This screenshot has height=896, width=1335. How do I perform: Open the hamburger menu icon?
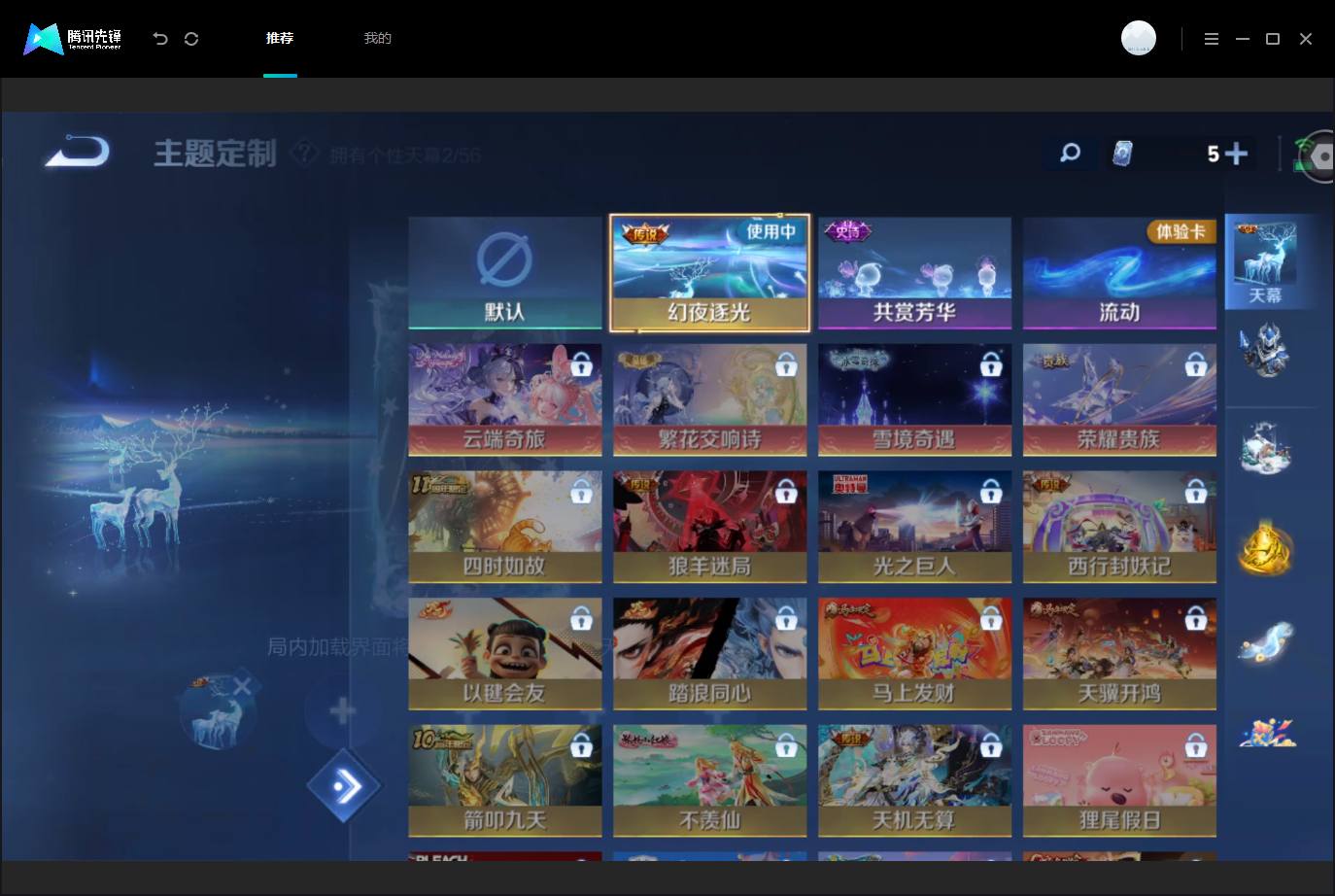point(1212,39)
